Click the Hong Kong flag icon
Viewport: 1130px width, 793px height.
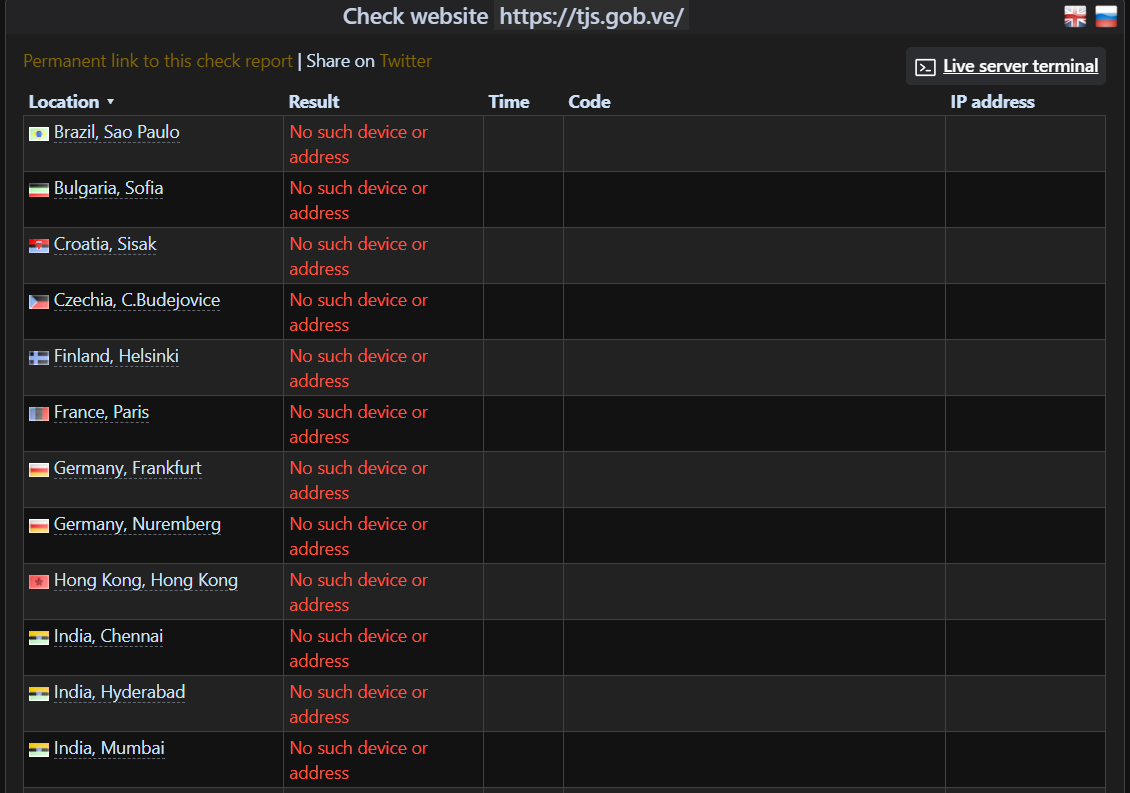tap(39, 582)
